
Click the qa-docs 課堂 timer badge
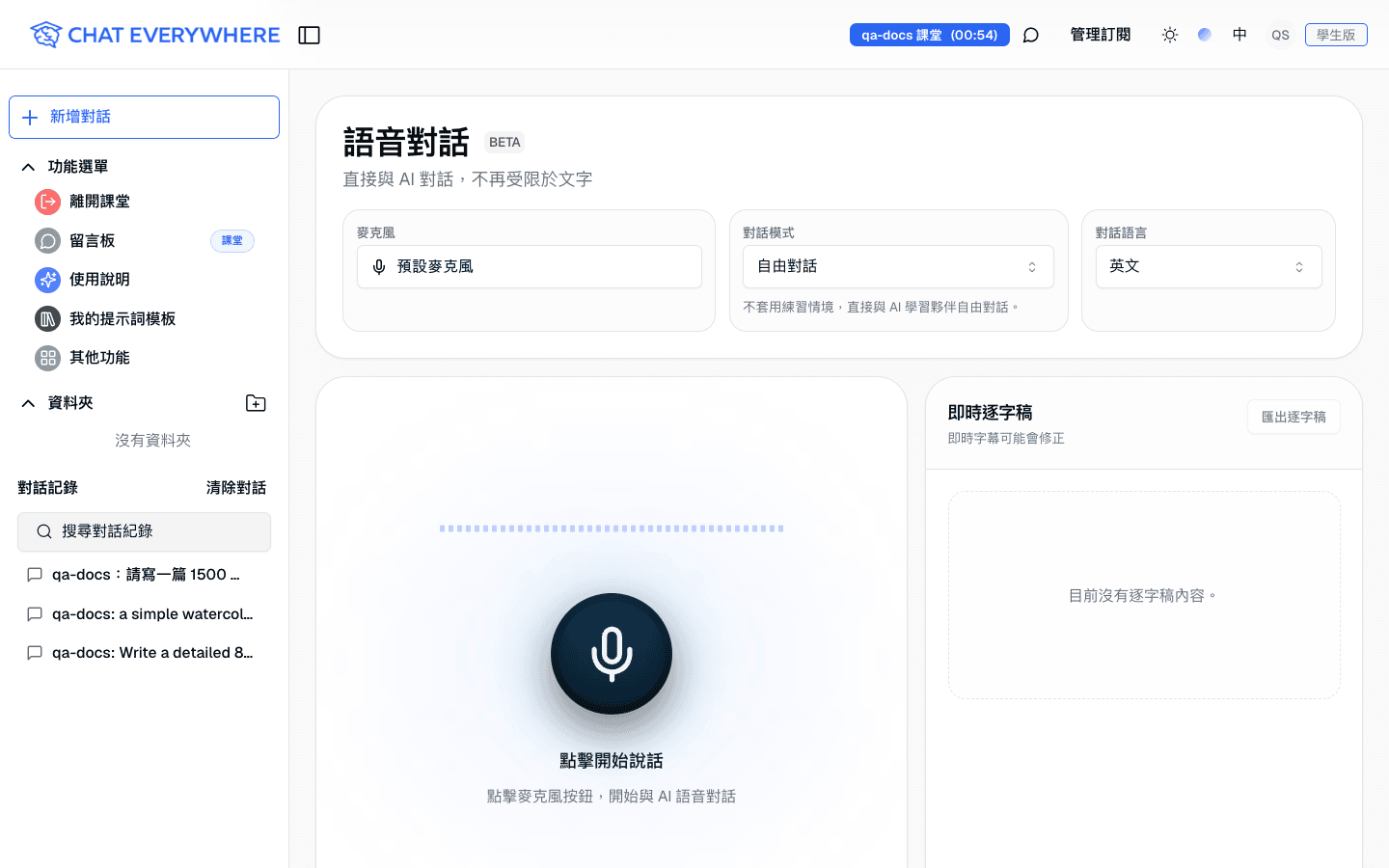[930, 35]
